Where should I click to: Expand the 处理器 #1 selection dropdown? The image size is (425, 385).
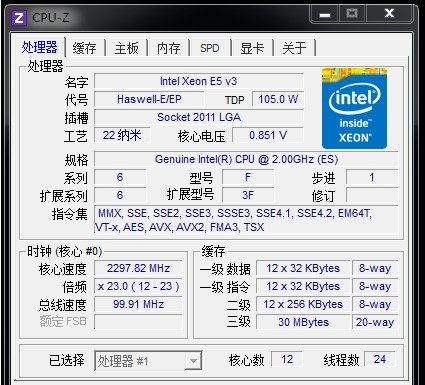point(193,361)
